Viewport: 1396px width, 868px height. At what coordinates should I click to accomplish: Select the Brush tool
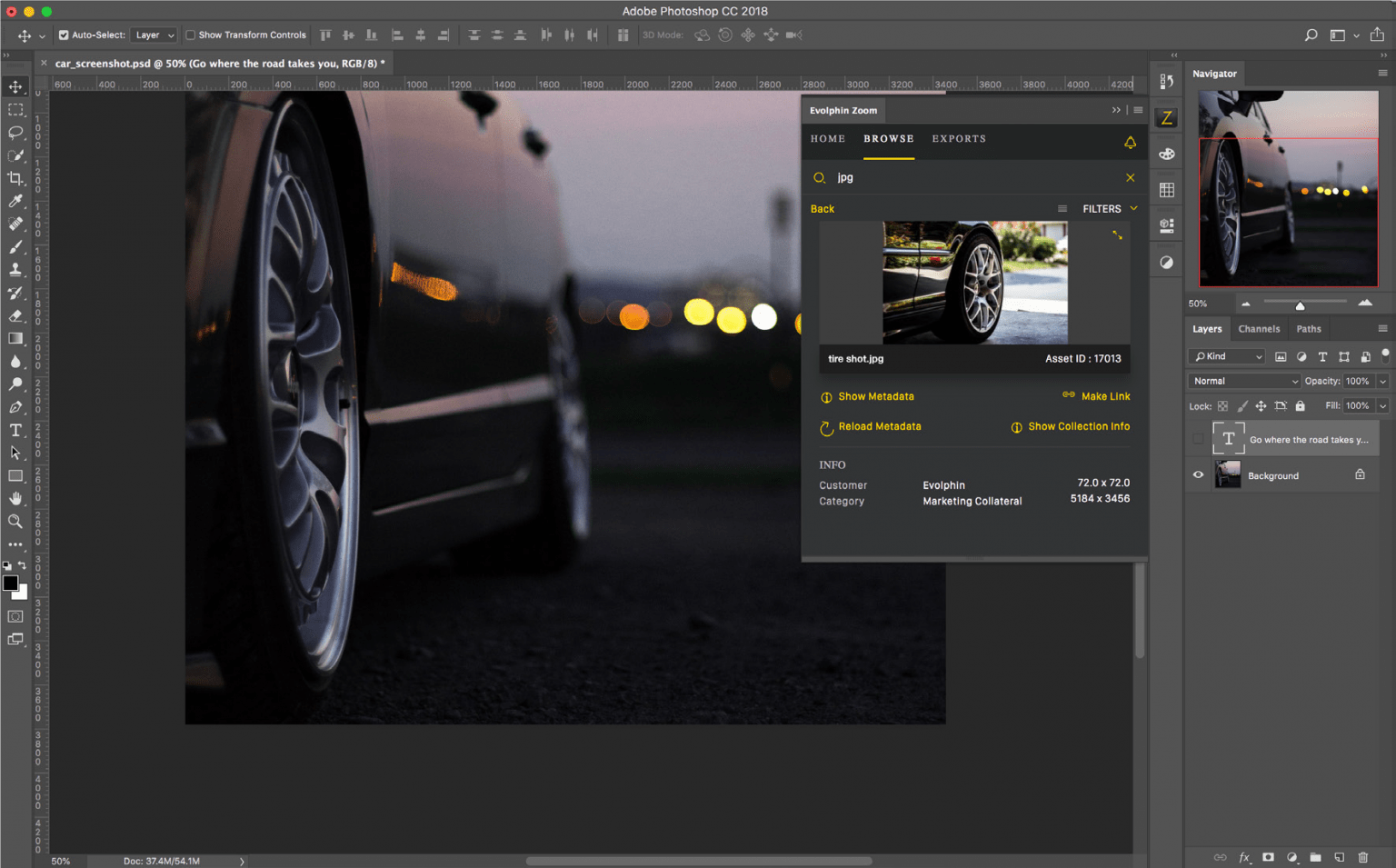pyautogui.click(x=15, y=246)
